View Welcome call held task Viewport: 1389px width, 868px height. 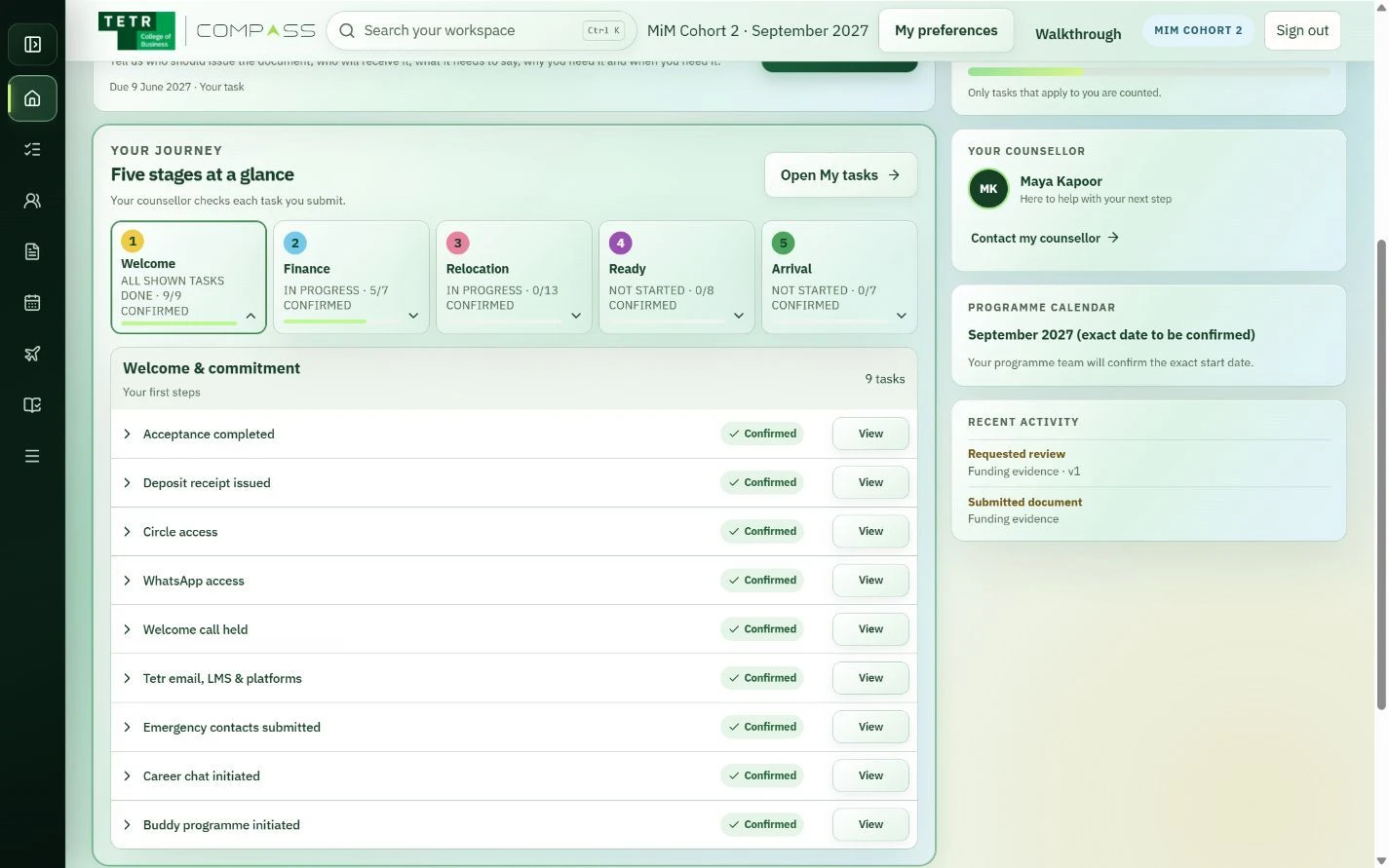tap(870, 629)
